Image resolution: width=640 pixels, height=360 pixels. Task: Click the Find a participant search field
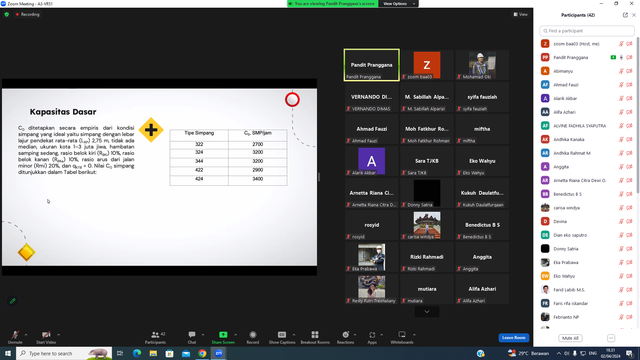coord(587,31)
